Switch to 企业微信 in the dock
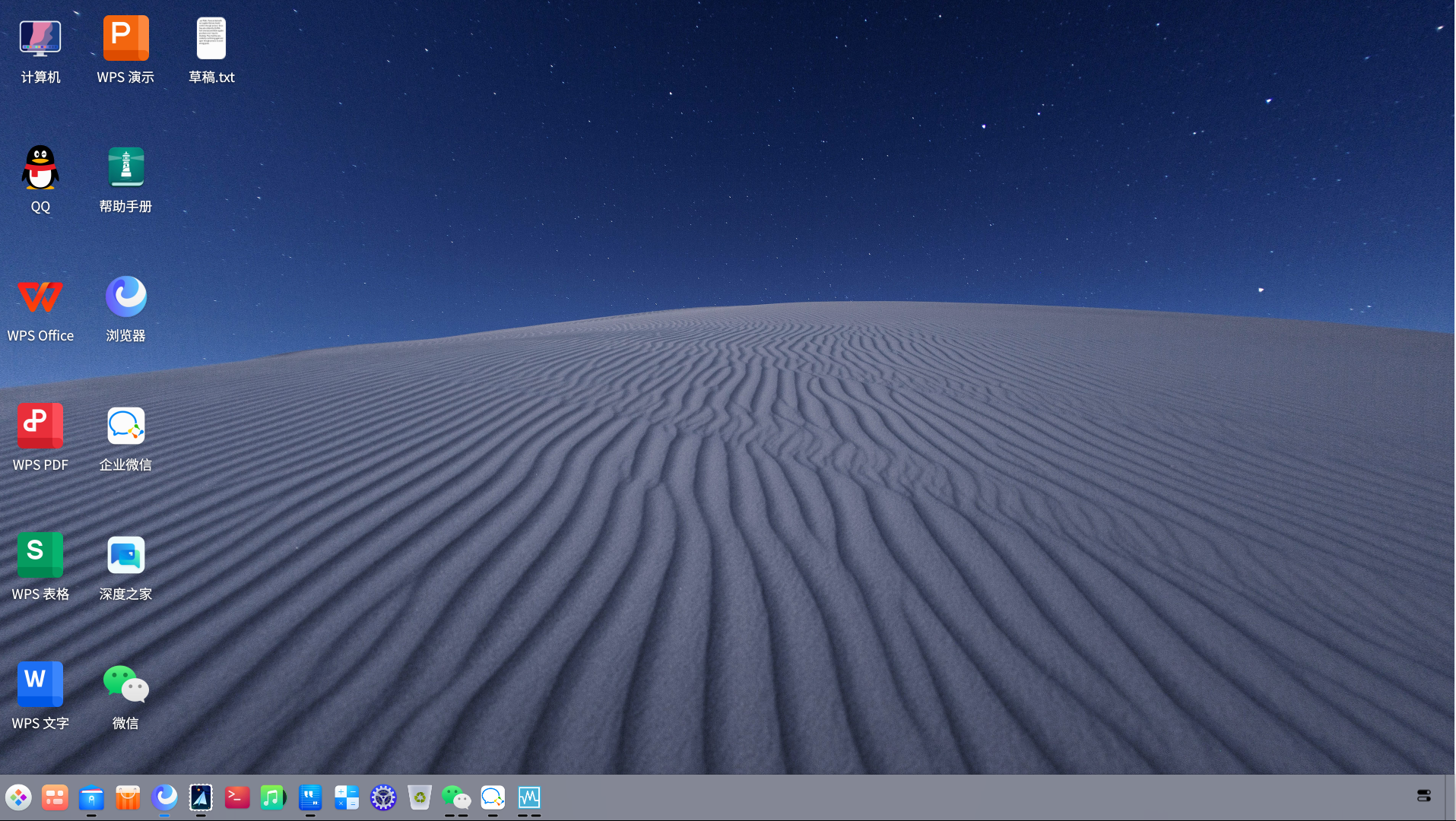 tap(493, 797)
